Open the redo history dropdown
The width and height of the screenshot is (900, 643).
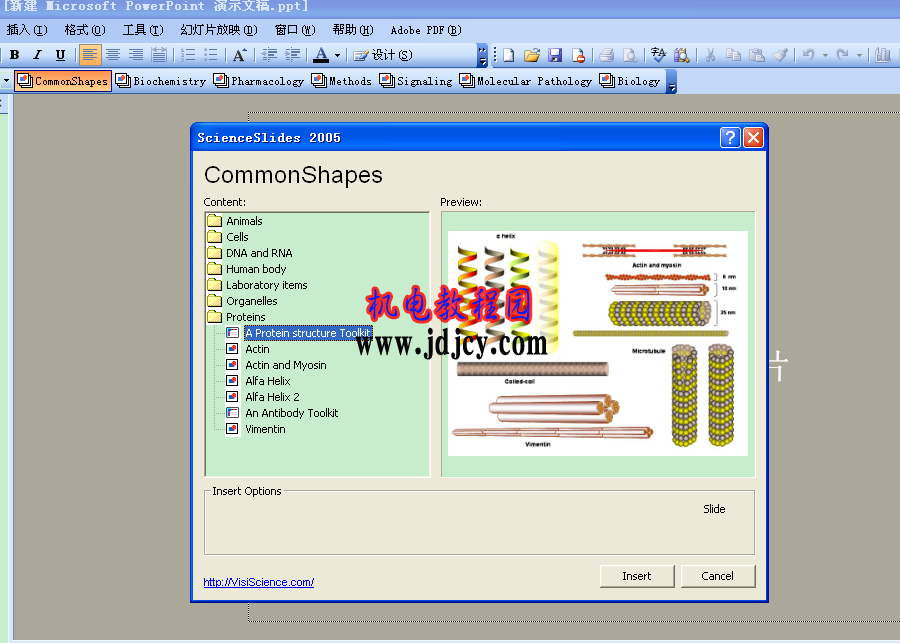[859, 56]
